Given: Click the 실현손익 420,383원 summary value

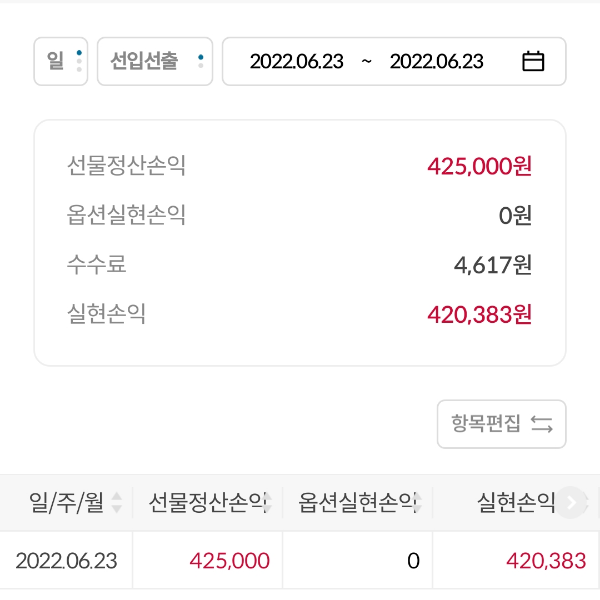Looking at the screenshot, I should pyautogui.click(x=479, y=315).
